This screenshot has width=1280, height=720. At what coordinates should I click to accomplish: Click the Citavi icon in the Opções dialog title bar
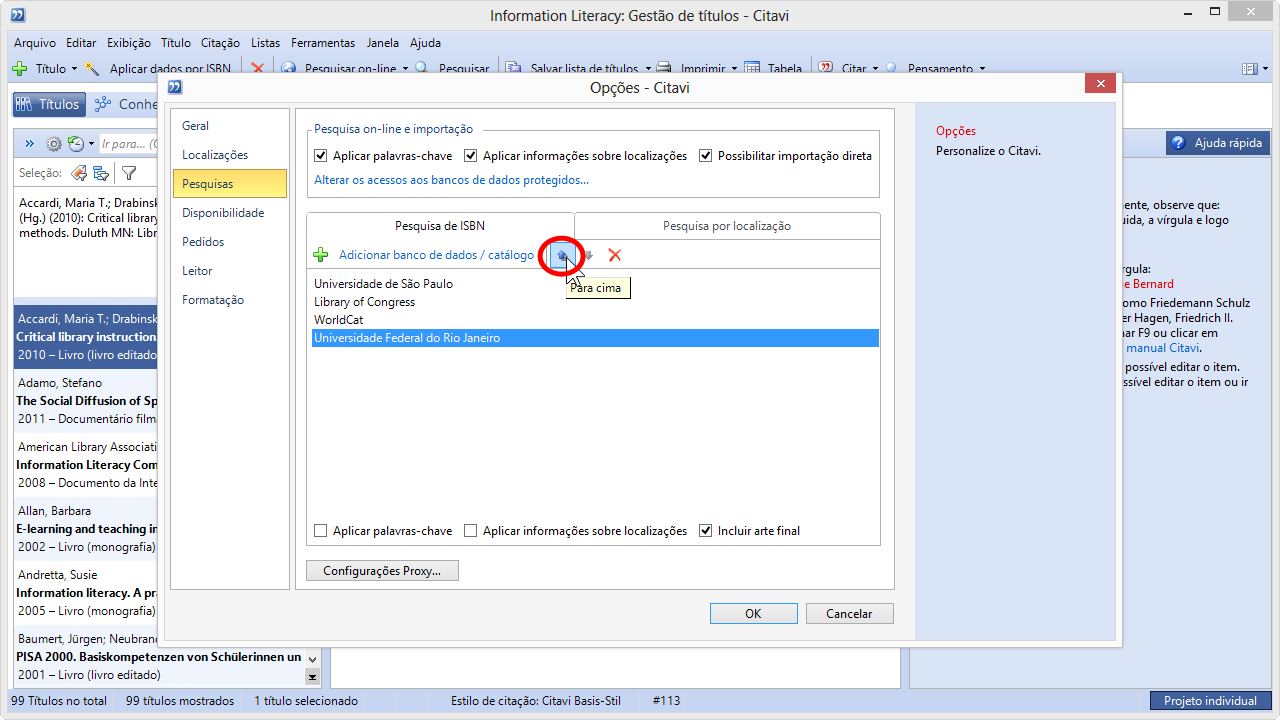[x=175, y=87]
